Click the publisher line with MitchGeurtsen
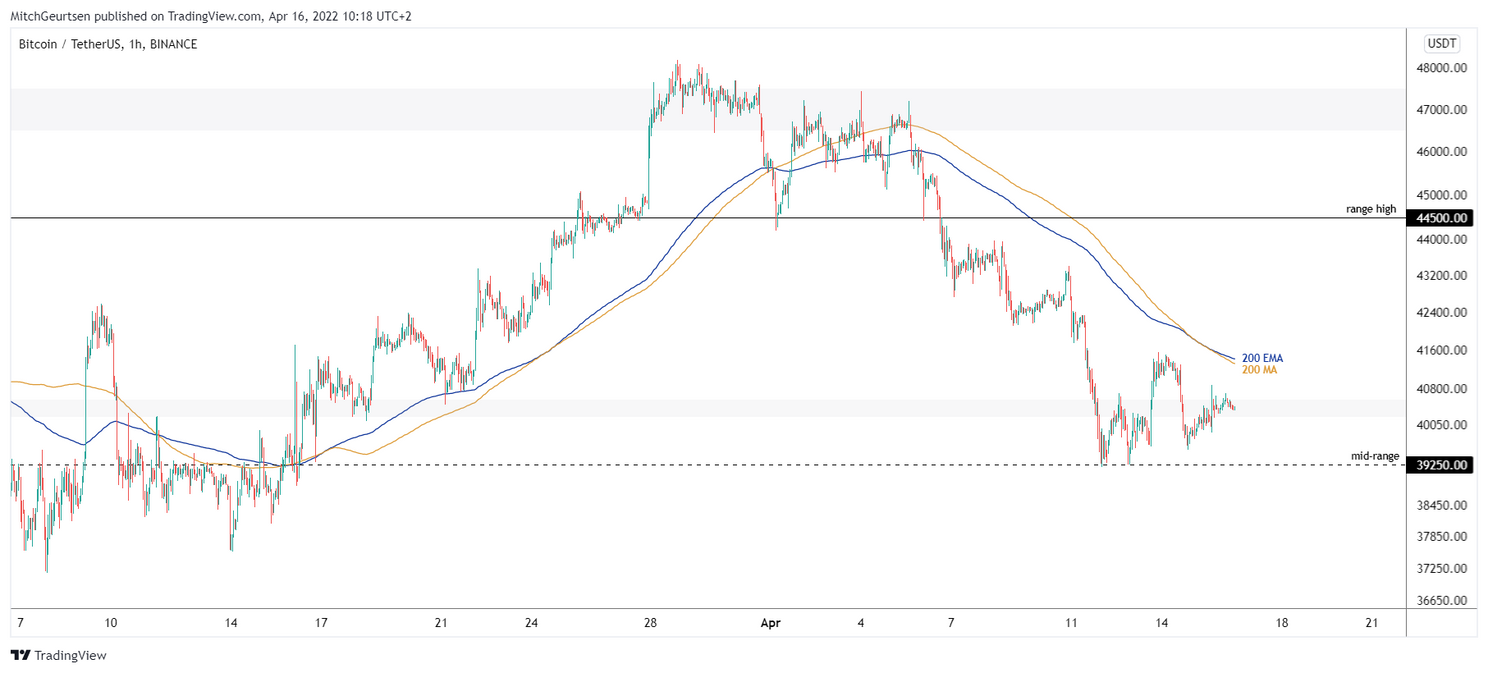1488x673 pixels. (211, 16)
